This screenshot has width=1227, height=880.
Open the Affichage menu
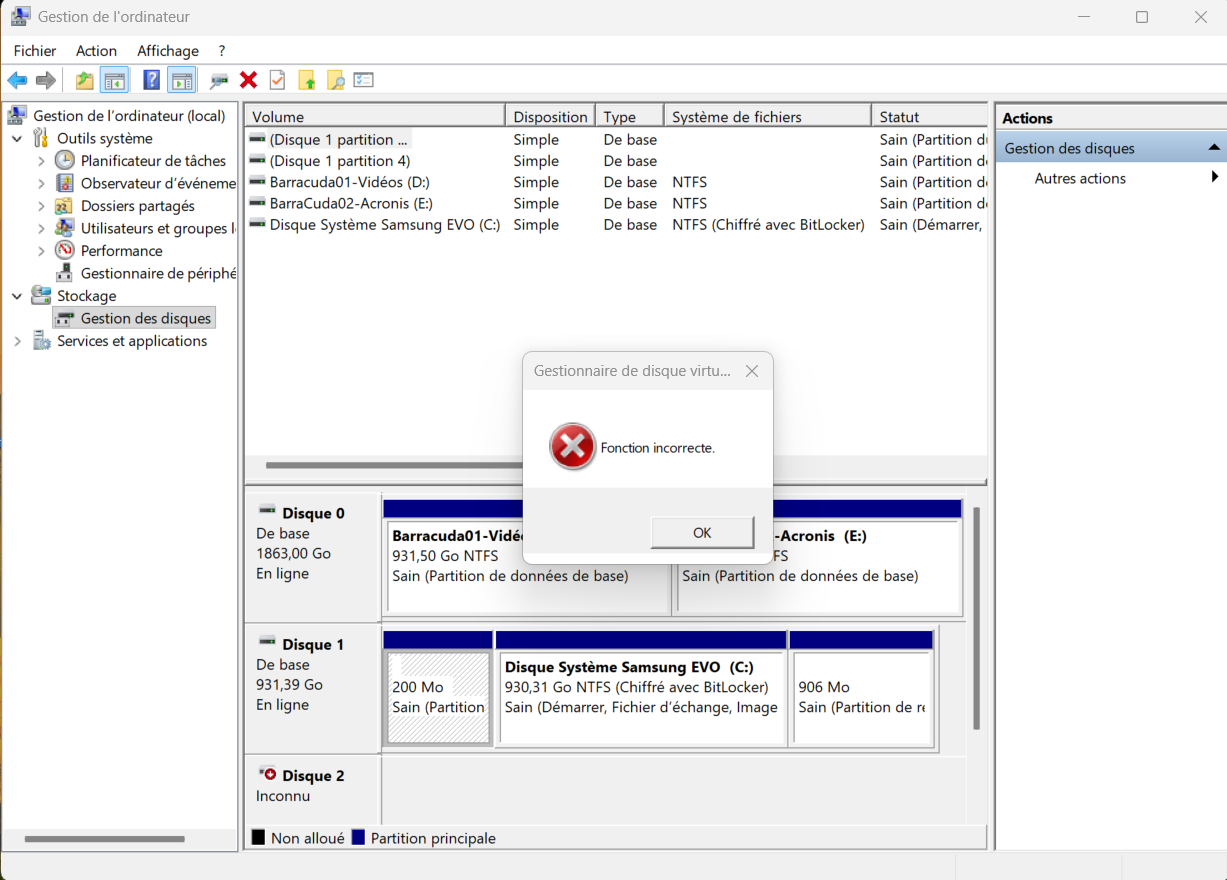(x=168, y=51)
